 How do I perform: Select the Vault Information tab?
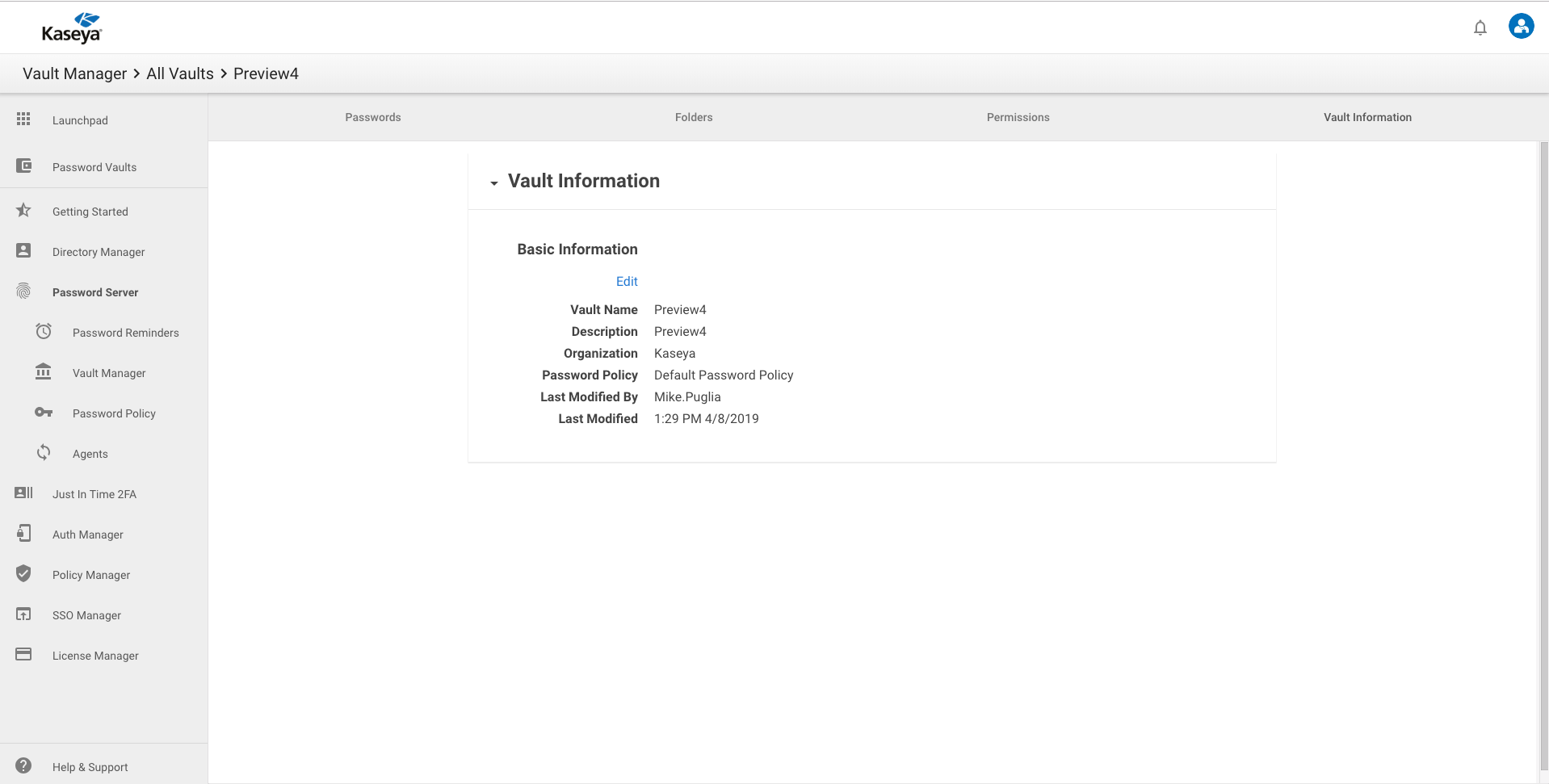[x=1367, y=117]
